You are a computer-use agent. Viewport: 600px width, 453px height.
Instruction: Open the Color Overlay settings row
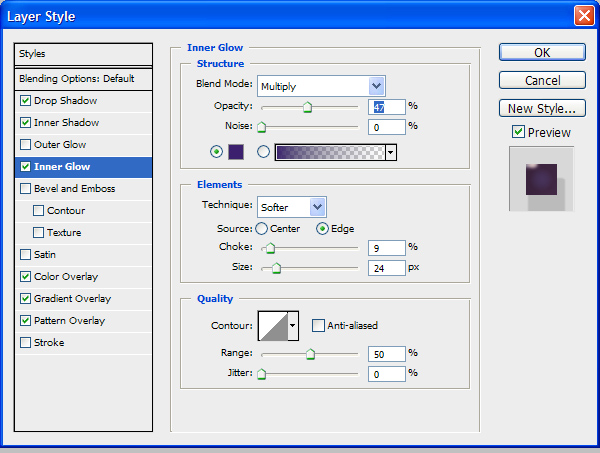pos(83,277)
